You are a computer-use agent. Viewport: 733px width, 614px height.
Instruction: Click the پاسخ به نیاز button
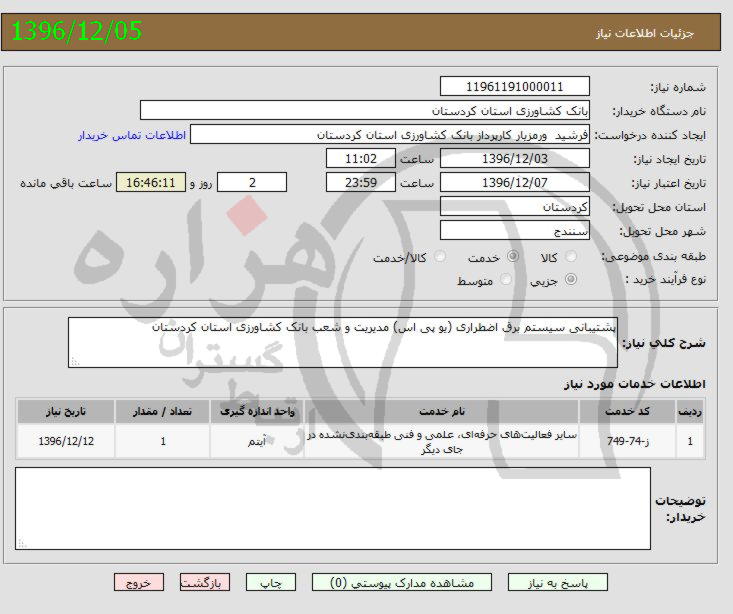[558, 583]
